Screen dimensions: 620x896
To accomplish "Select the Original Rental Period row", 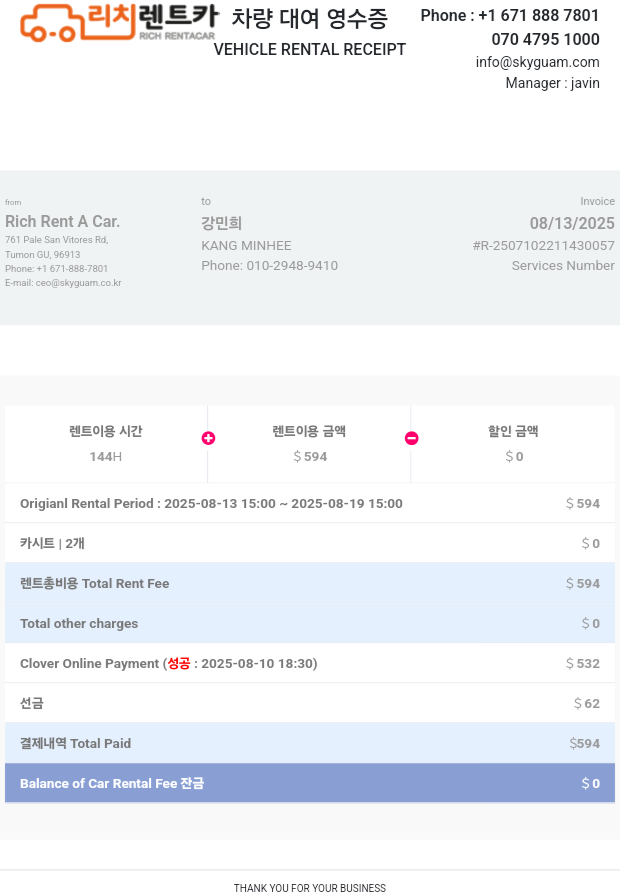I will point(309,503).
